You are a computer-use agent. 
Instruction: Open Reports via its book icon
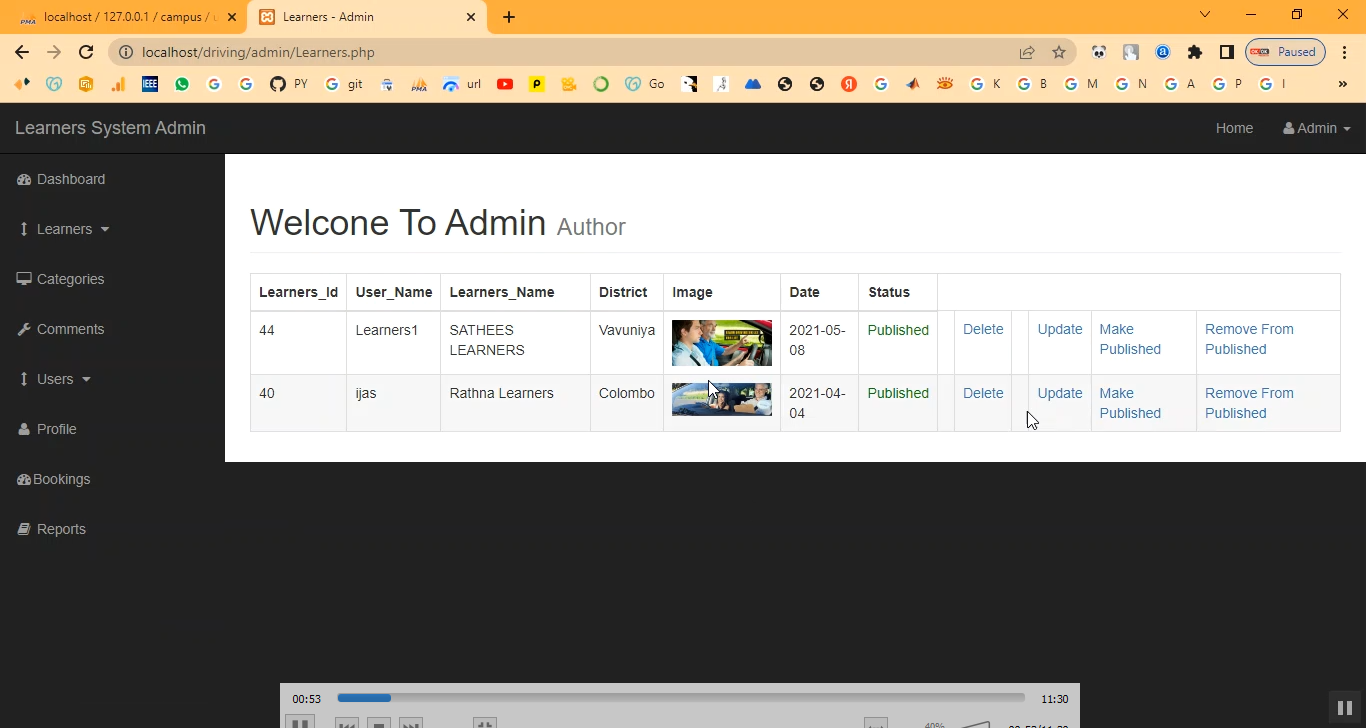(24, 529)
